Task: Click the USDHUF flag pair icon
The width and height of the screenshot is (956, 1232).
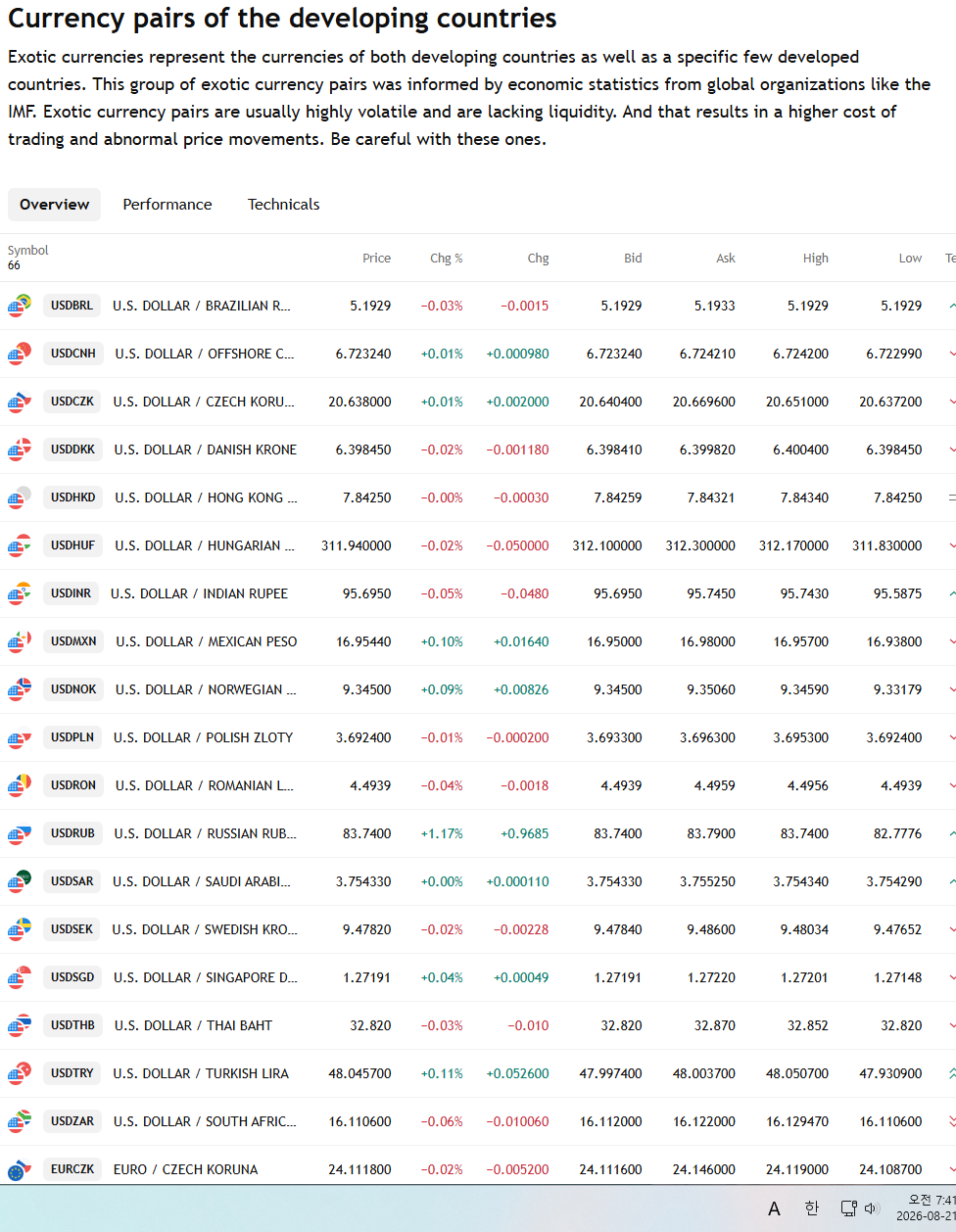Action: pos(20,545)
